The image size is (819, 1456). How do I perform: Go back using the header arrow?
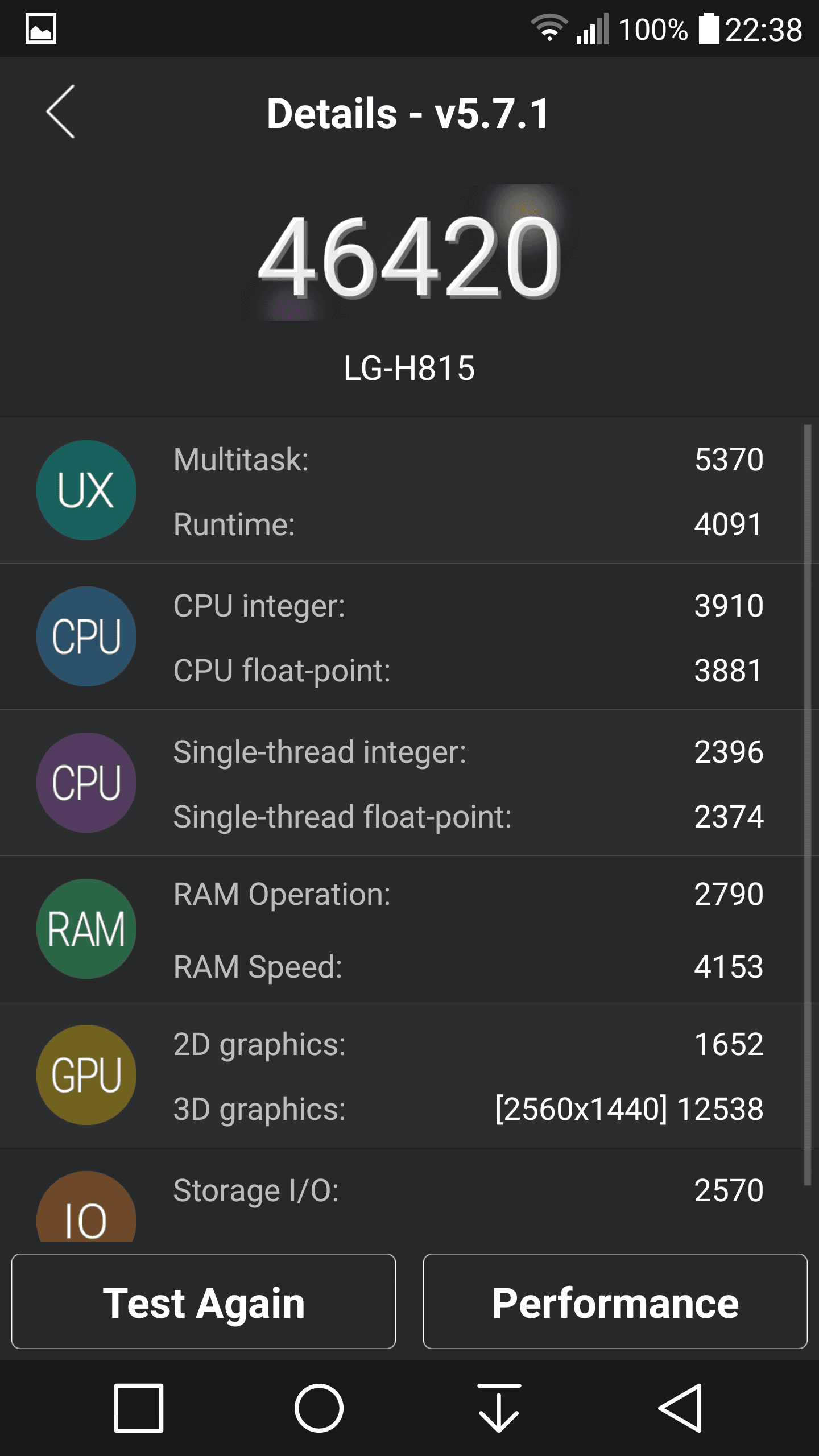[60, 112]
